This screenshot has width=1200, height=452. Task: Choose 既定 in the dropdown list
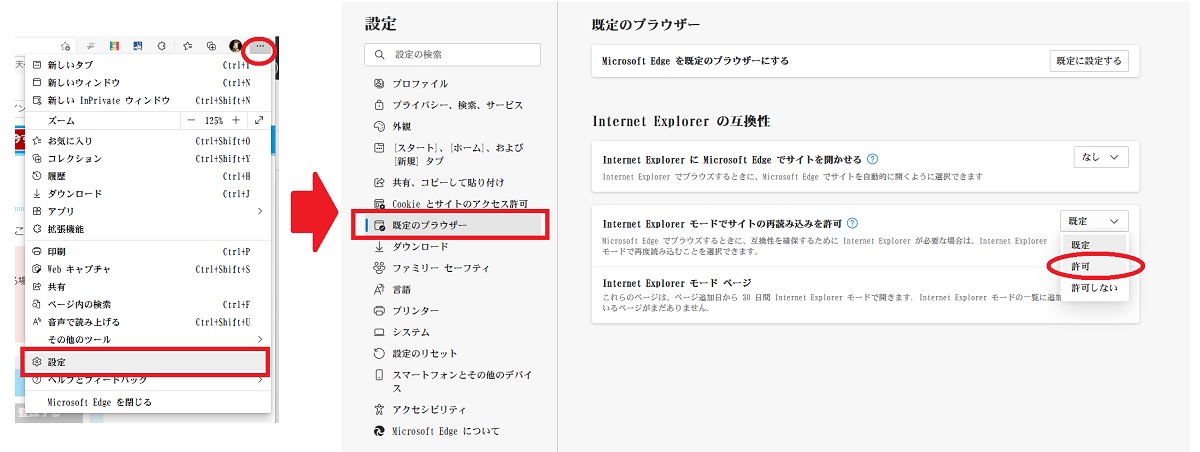[1094, 245]
